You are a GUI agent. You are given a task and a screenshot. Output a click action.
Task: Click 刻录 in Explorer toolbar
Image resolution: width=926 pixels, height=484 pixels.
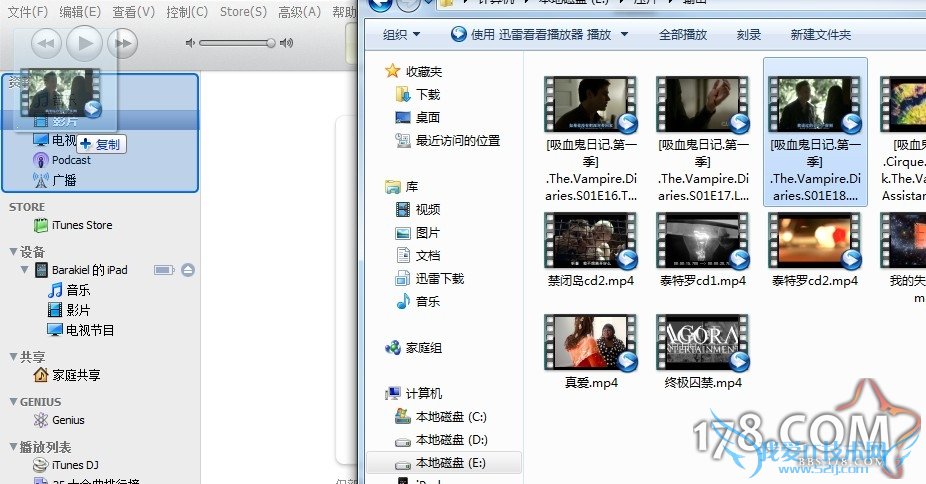[749, 35]
